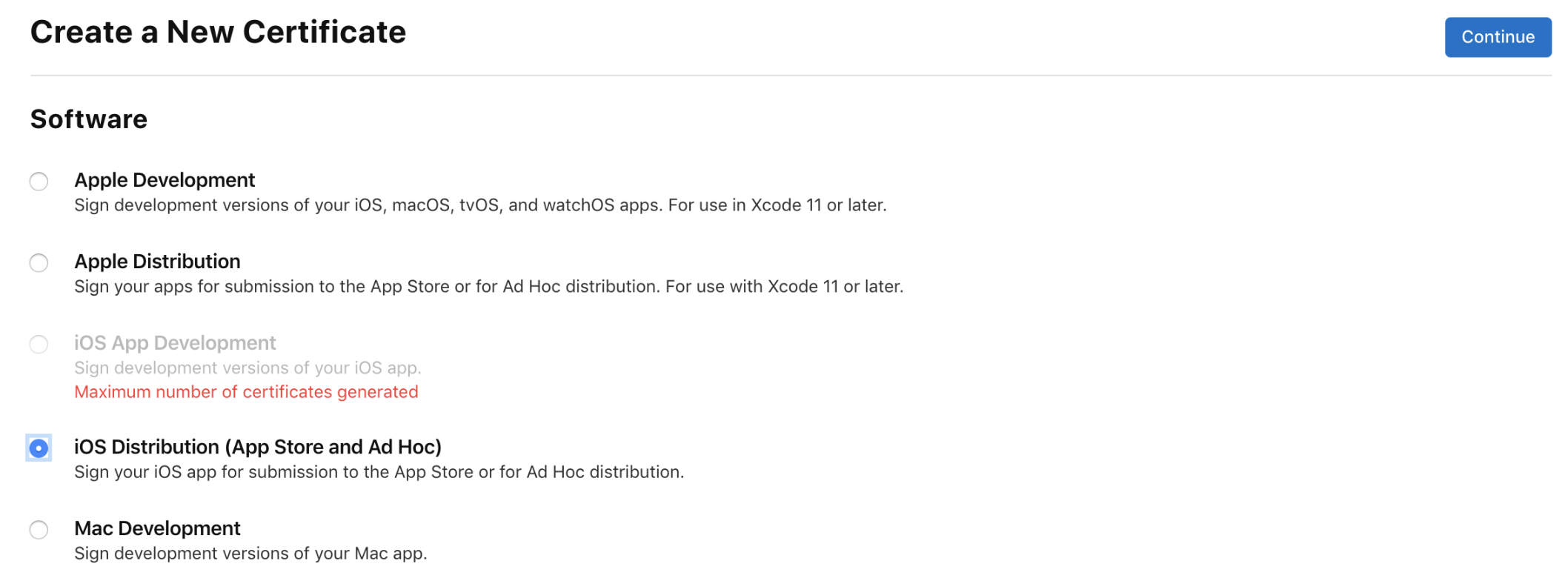Choose the Apple Distribution radio option

[39, 263]
